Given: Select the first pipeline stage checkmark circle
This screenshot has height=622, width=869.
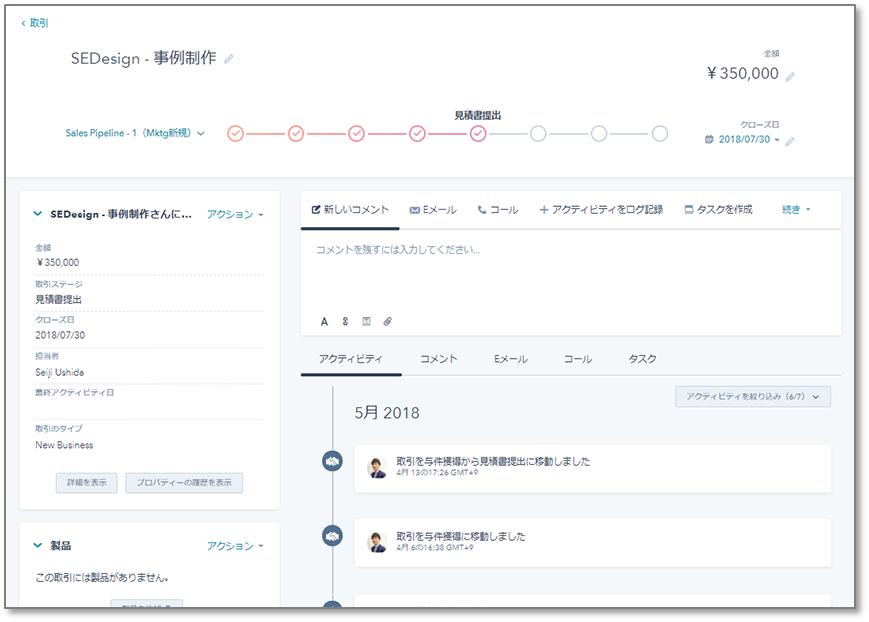Looking at the screenshot, I should pyautogui.click(x=235, y=133).
